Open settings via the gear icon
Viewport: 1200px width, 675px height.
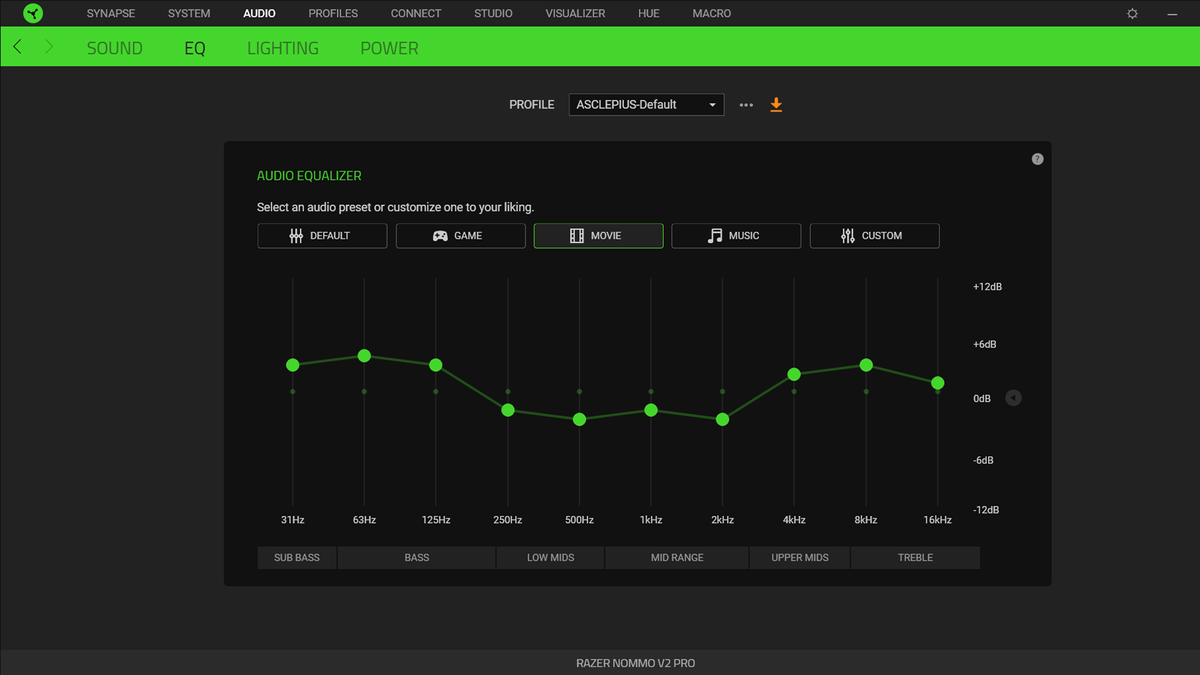[x=1132, y=14]
